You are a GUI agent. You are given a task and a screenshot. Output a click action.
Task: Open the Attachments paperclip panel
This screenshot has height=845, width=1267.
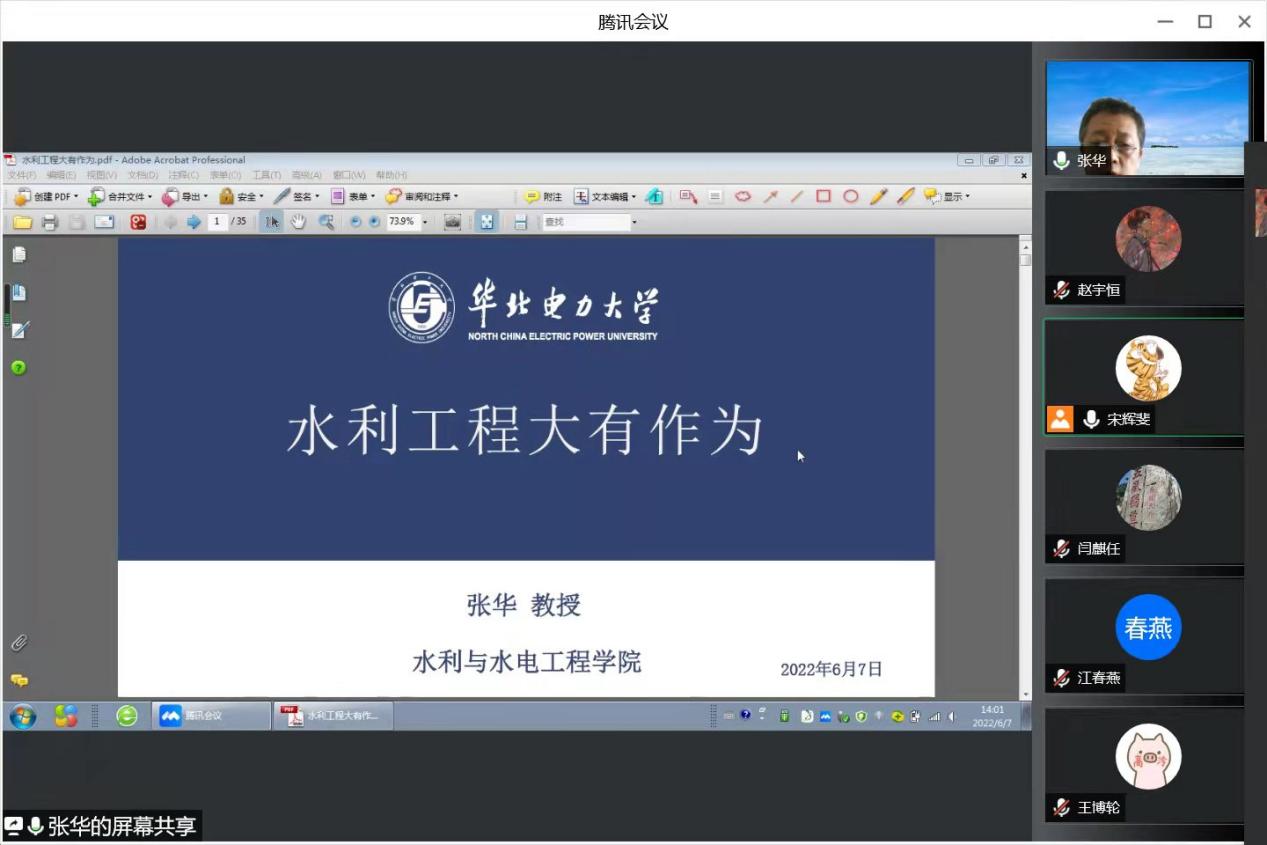pos(19,642)
